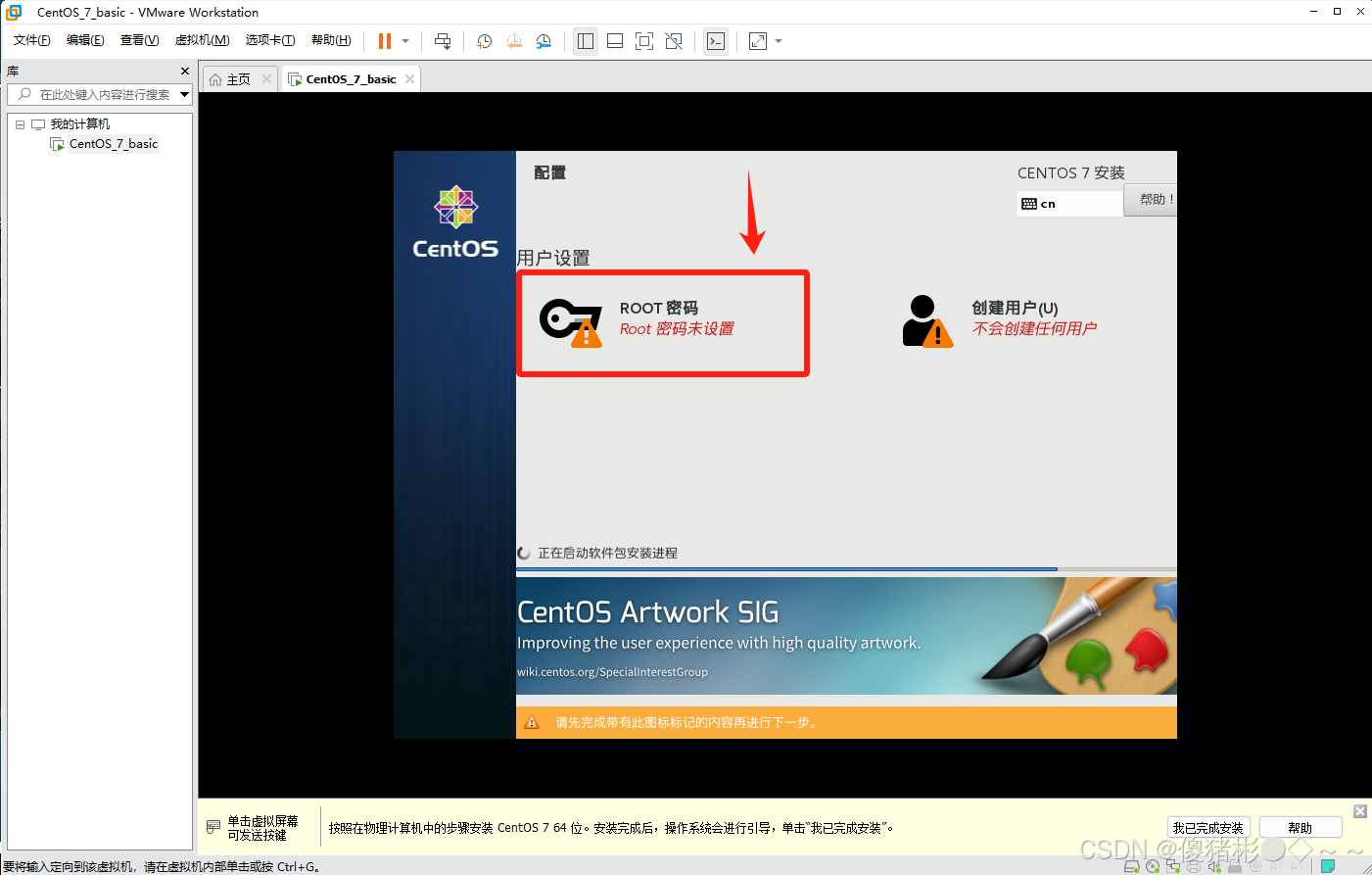Click the installation progress bar
Viewport: 1372px width, 875px height.
click(846, 568)
